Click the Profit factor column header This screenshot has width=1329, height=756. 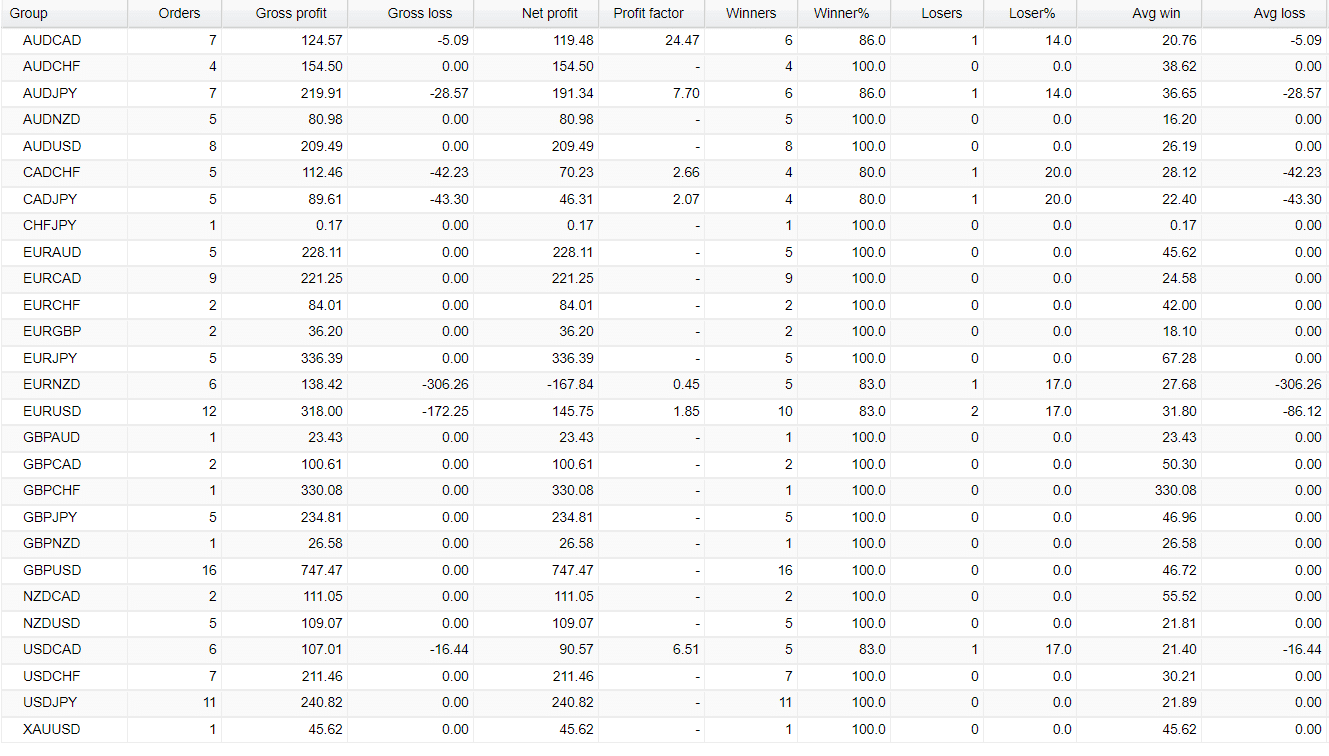coord(651,14)
